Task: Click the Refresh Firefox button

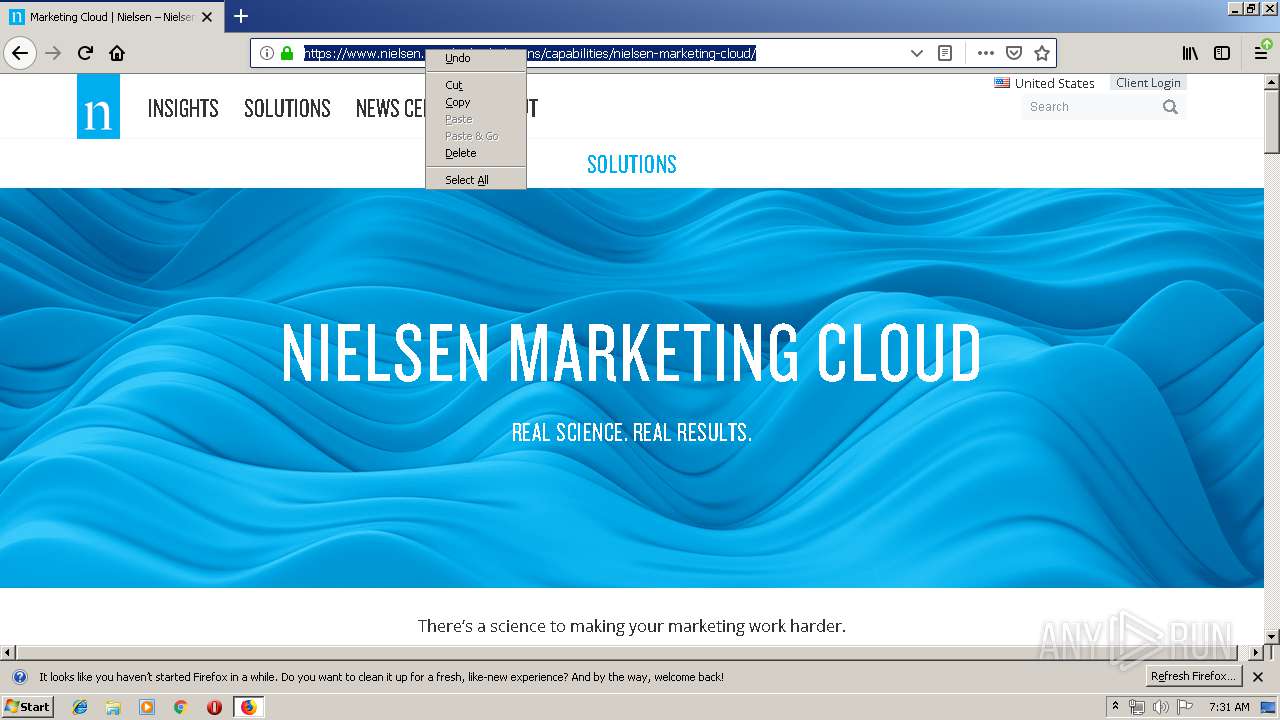Action: pos(1194,676)
